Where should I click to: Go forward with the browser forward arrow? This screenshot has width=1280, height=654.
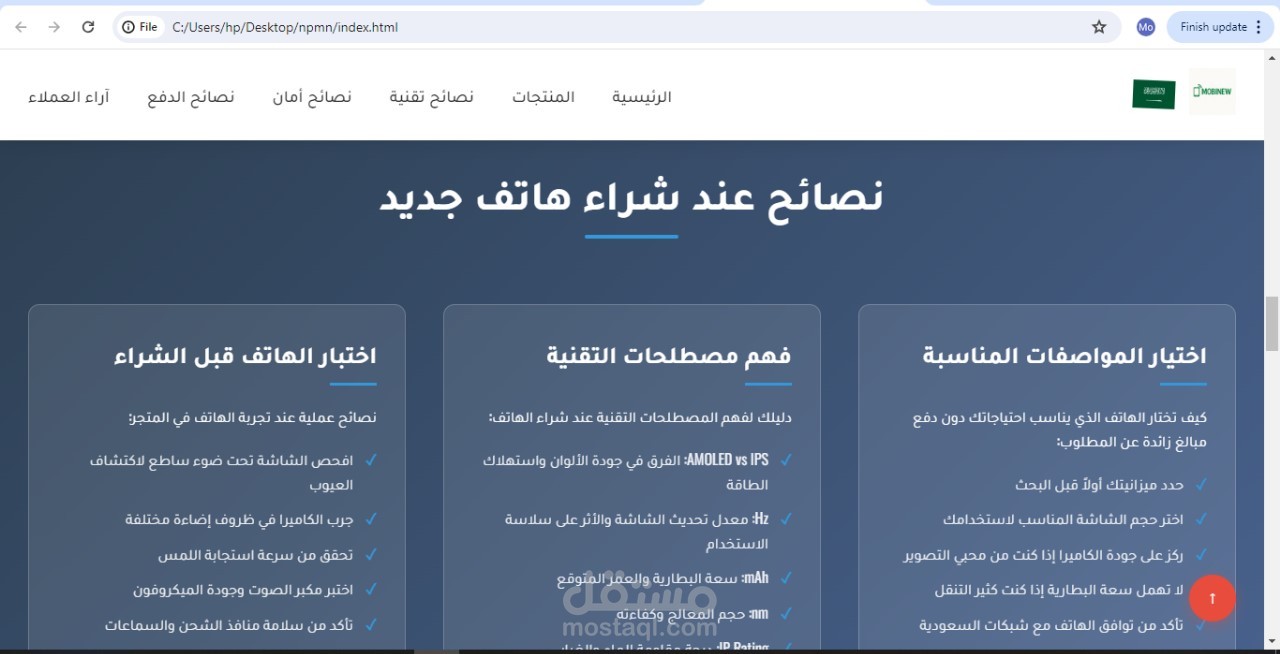[x=54, y=27]
